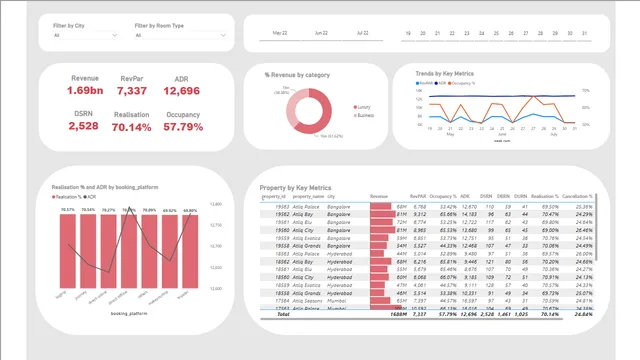
Task: Sort table by RevPAR column header
Action: pyautogui.click(x=418, y=197)
